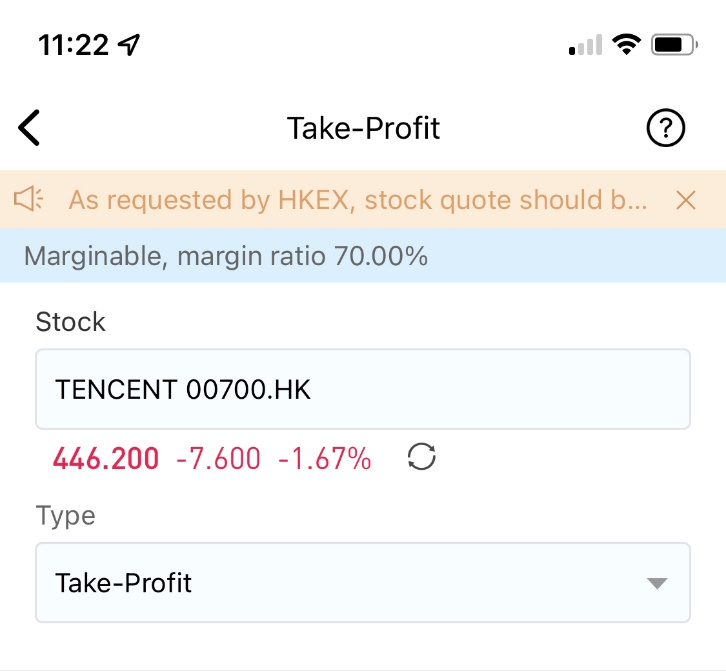Open the Type dropdown arrow
The width and height of the screenshot is (726, 671).
click(657, 583)
